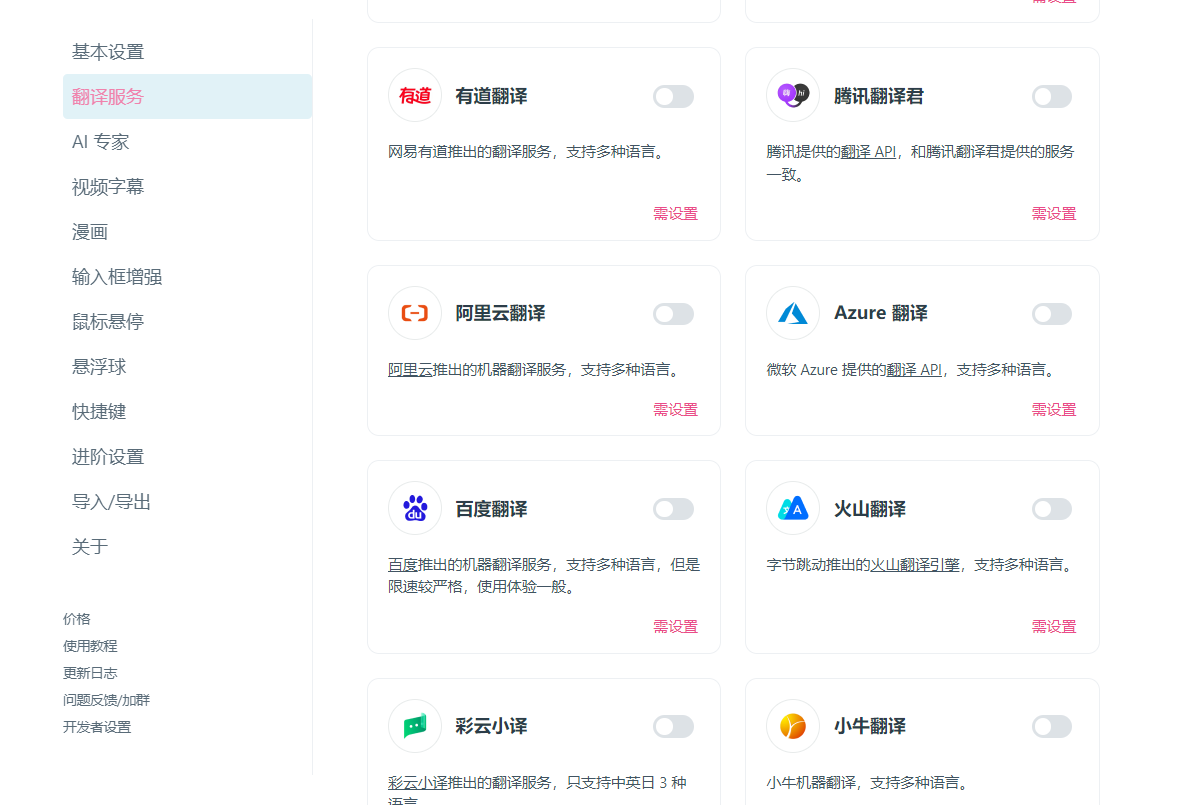This screenshot has height=805, width=1184.
Task: Open 需设置 on the 阿里云翻译 card
Action: click(x=676, y=410)
